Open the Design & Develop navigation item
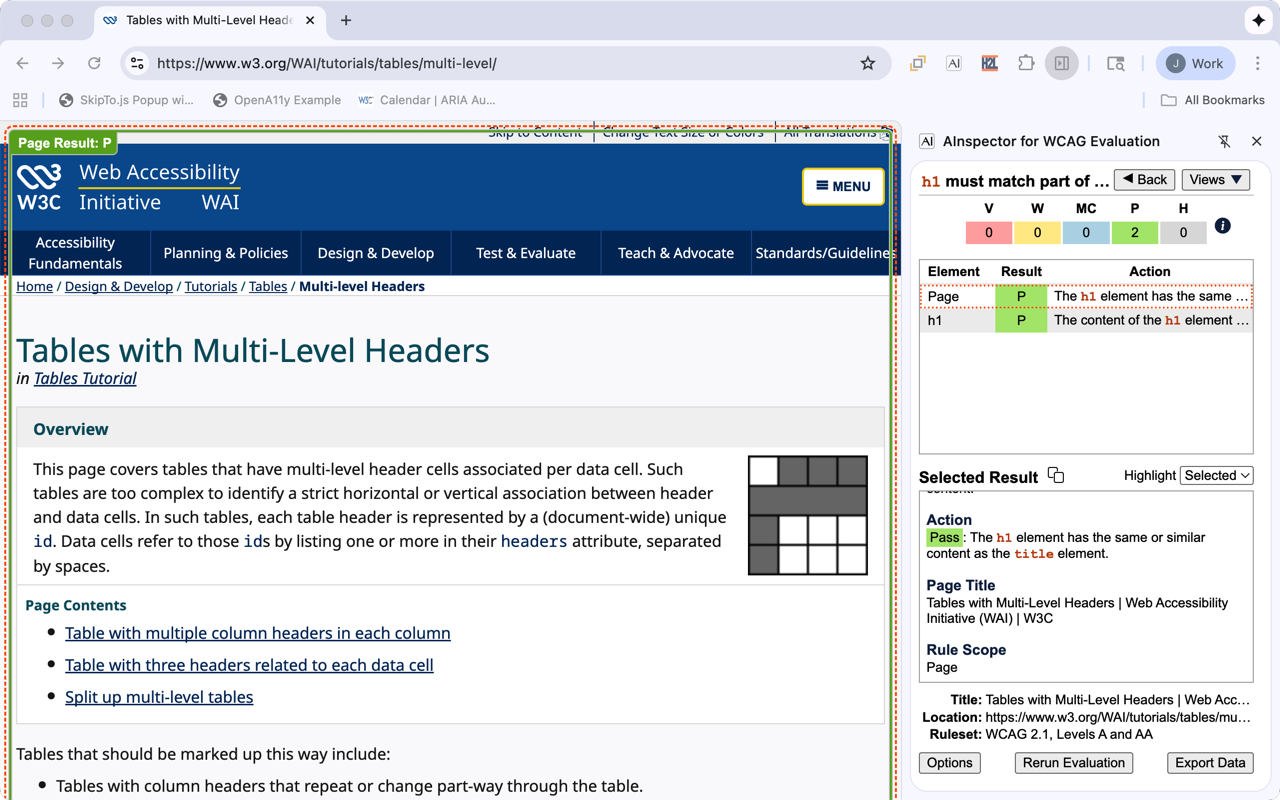Image resolution: width=1280 pixels, height=800 pixels. (375, 253)
